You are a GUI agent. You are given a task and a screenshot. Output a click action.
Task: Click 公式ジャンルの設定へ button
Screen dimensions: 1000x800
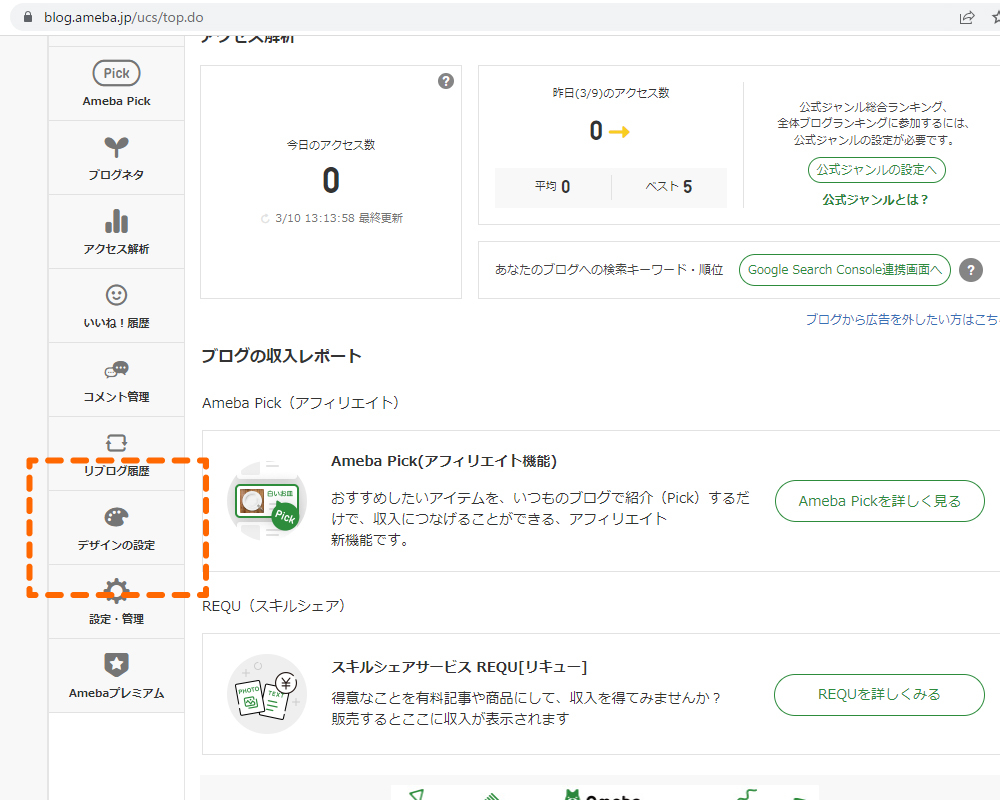pos(876,170)
